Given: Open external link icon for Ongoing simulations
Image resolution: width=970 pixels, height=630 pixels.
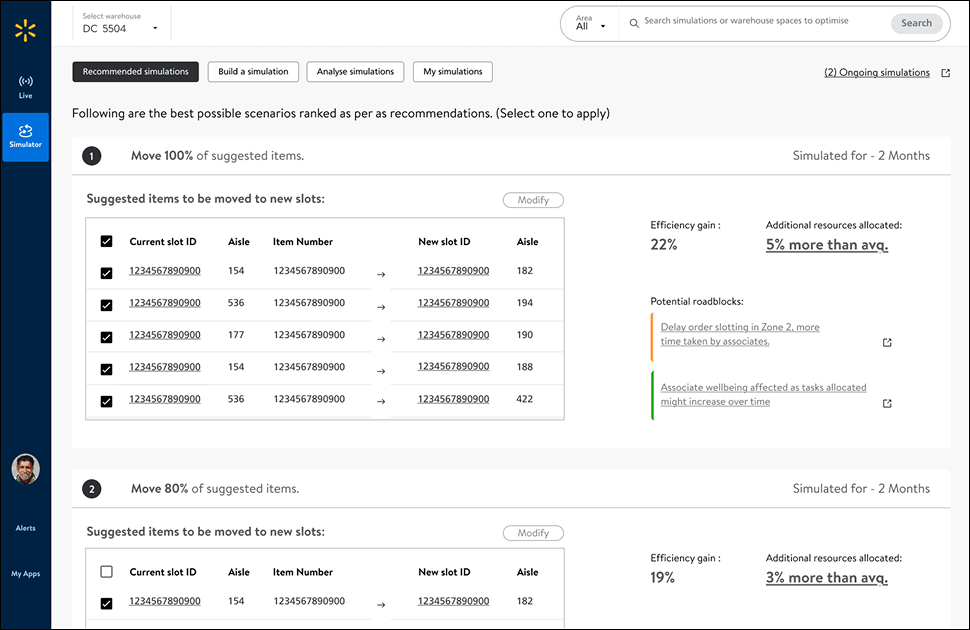Looking at the screenshot, I should coord(945,73).
